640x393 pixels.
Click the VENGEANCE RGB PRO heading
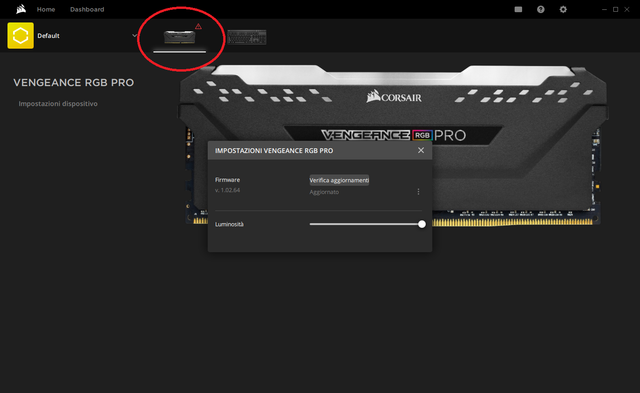coord(74,82)
